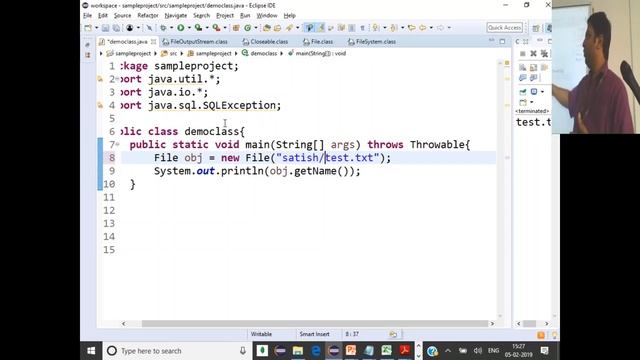The height and width of the screenshot is (360, 640).
Task: Expand breadcrumb arrow after src
Action: 182,53
